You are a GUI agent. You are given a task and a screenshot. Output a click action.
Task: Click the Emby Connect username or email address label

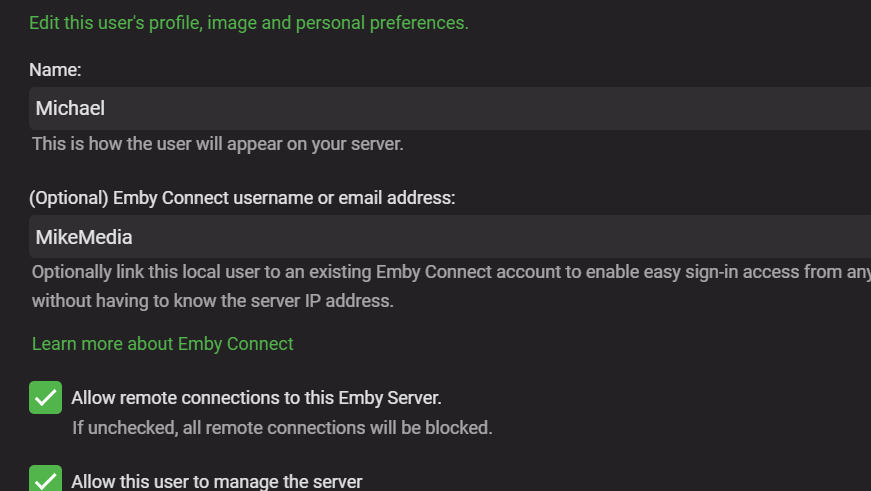point(242,198)
